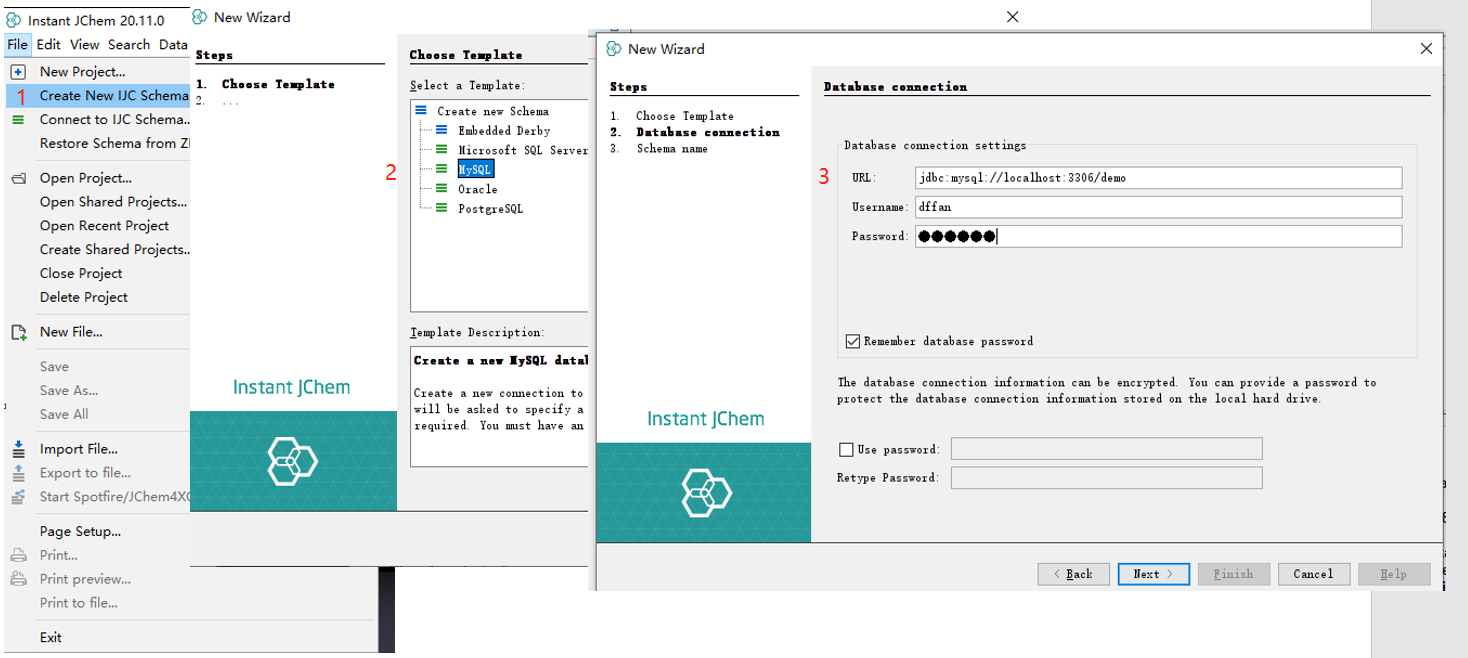1468x658 pixels.
Task: Click the MySQL template icon
Action: click(442, 170)
